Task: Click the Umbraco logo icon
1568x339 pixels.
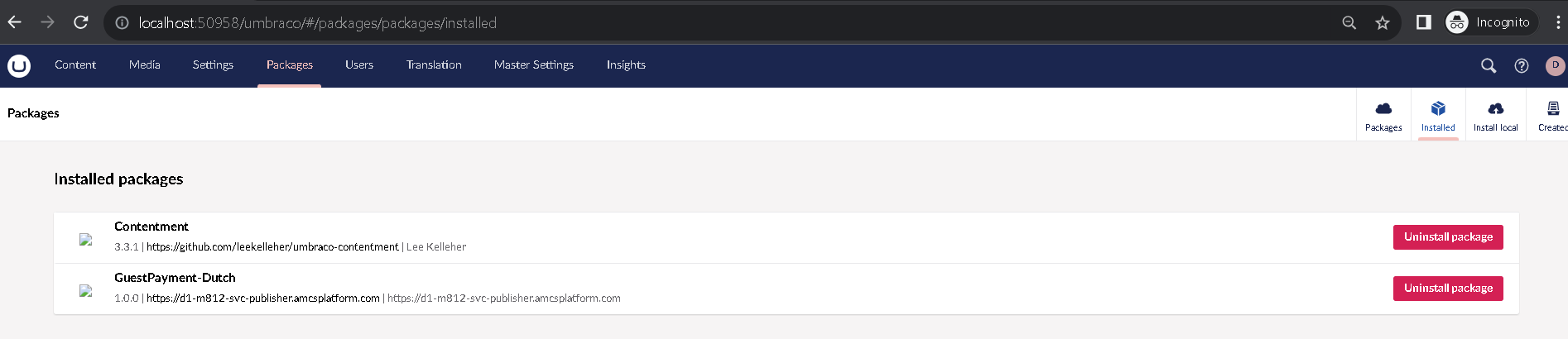Action: click(x=19, y=65)
